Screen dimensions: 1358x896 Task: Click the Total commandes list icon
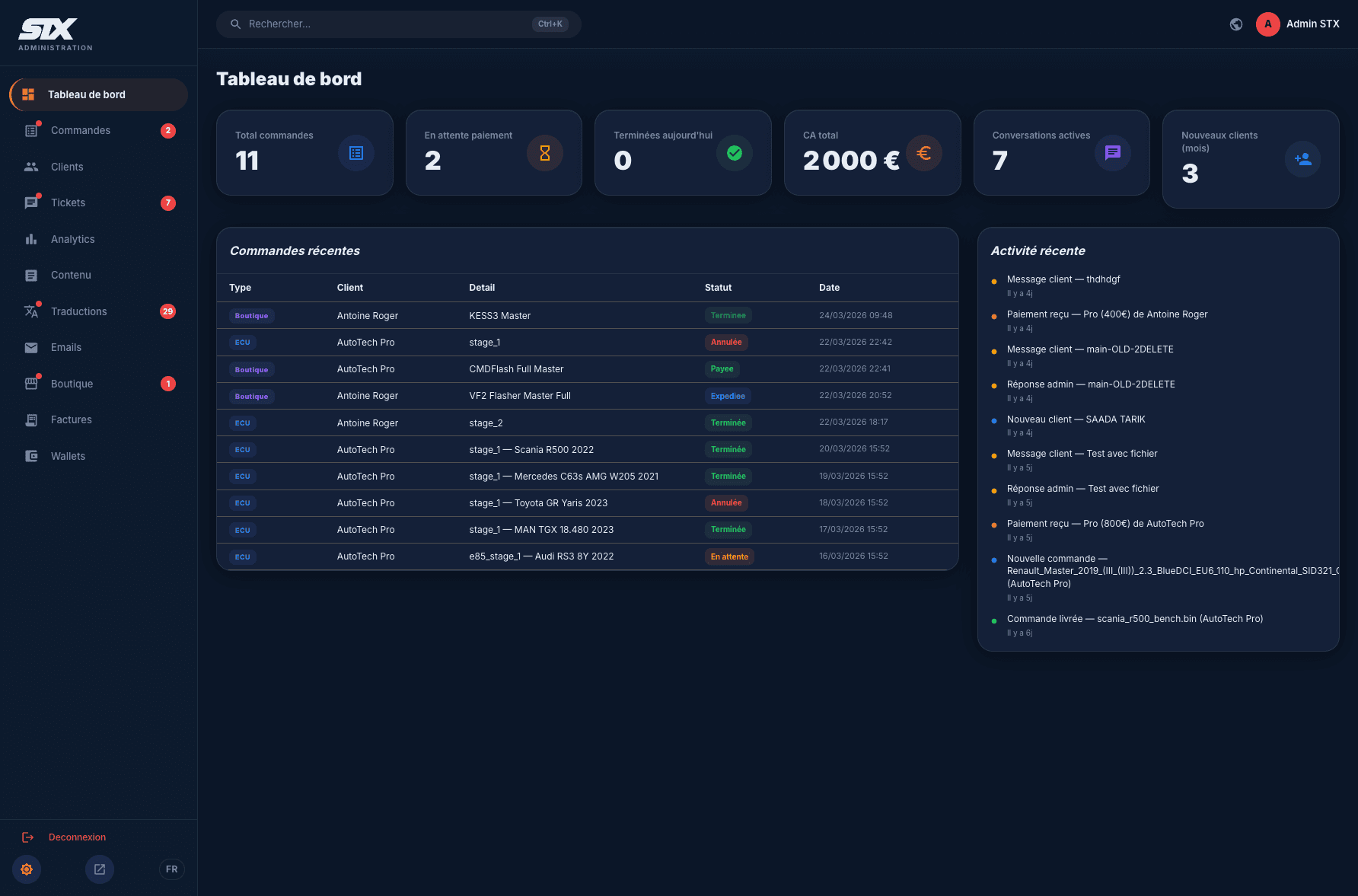(356, 153)
